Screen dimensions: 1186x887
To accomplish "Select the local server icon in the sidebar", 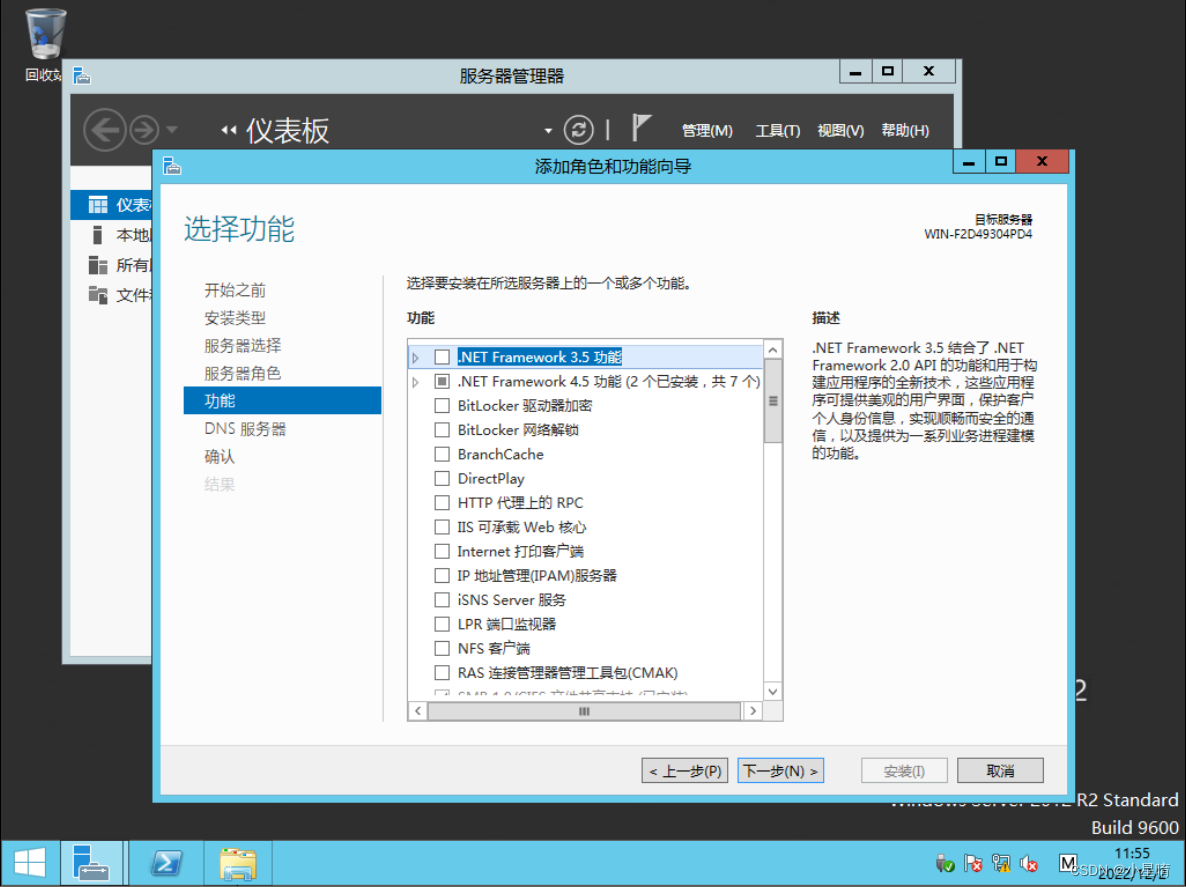I will pos(98,235).
